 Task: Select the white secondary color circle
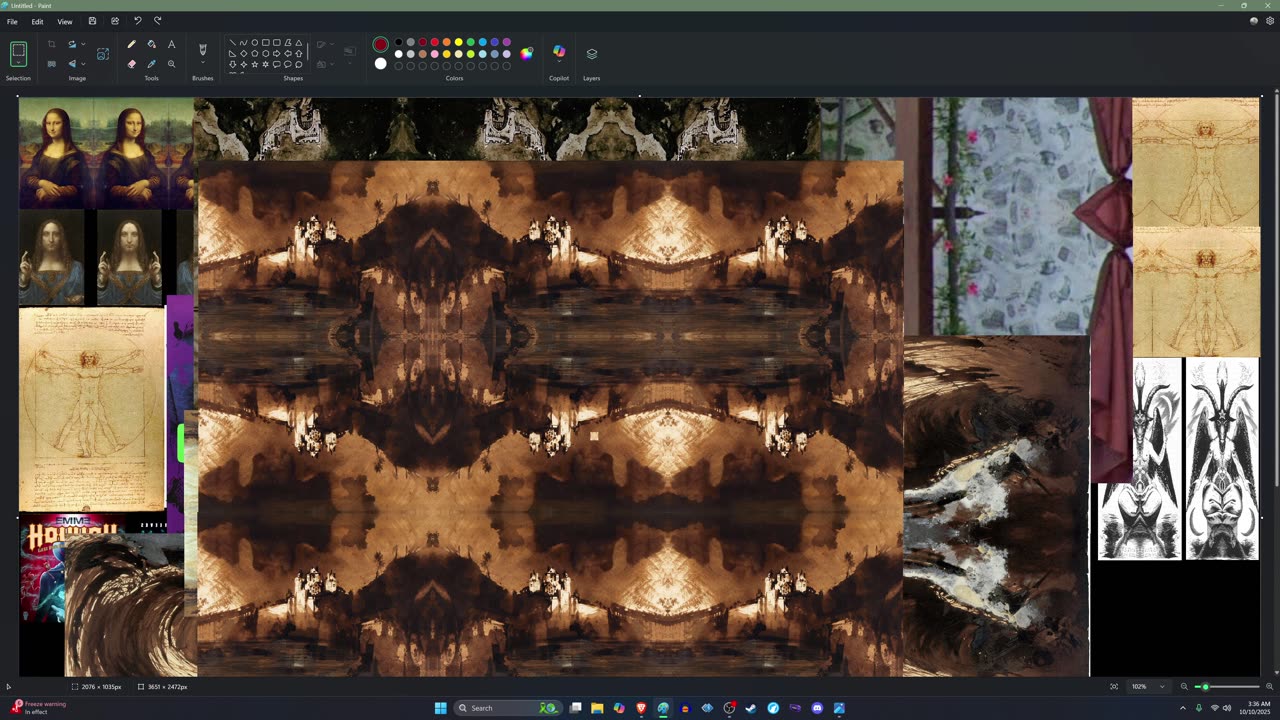click(x=380, y=64)
